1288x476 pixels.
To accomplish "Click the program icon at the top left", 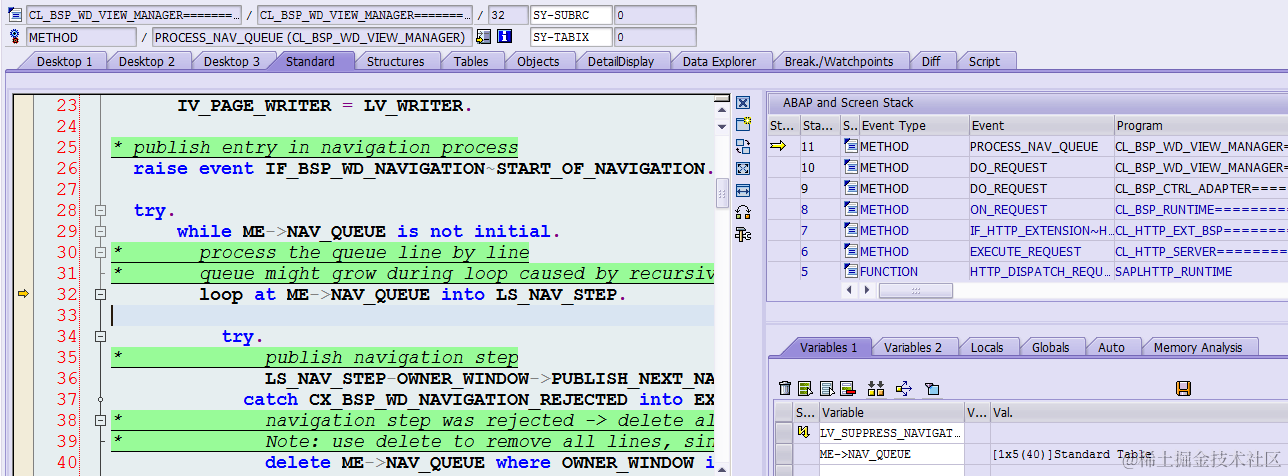I will click(x=15, y=15).
